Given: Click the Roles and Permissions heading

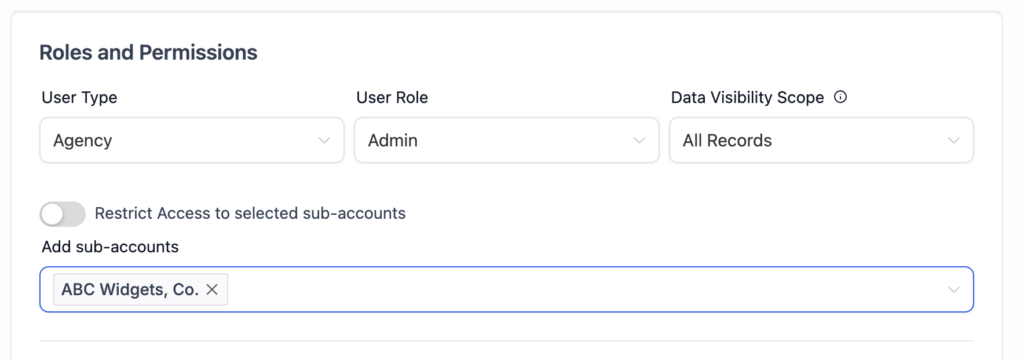Looking at the screenshot, I should coord(148,53).
